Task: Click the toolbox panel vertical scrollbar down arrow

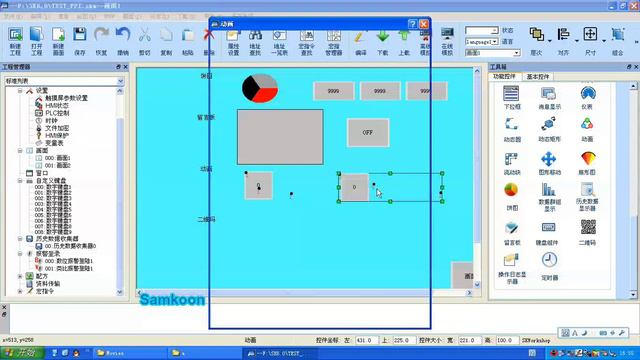Action: 633,294
